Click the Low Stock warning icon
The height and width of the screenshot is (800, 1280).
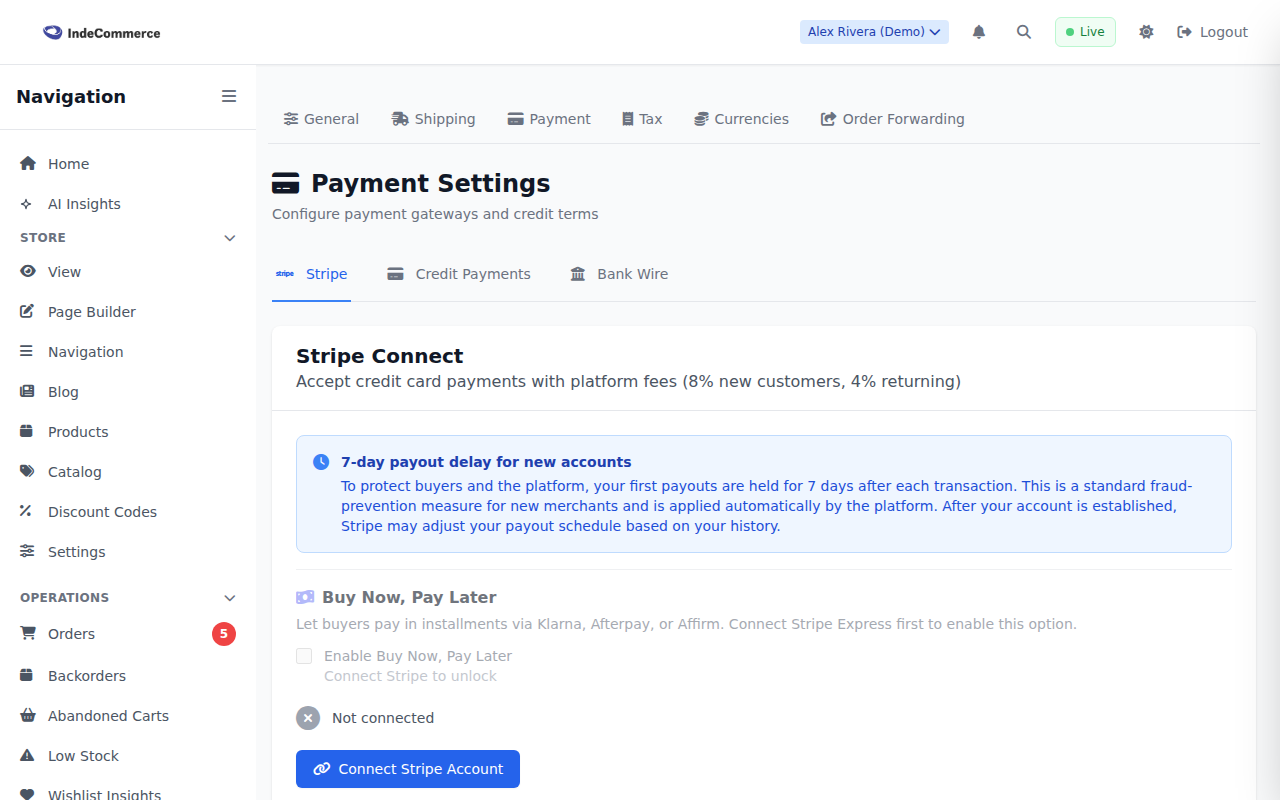tap(27, 755)
